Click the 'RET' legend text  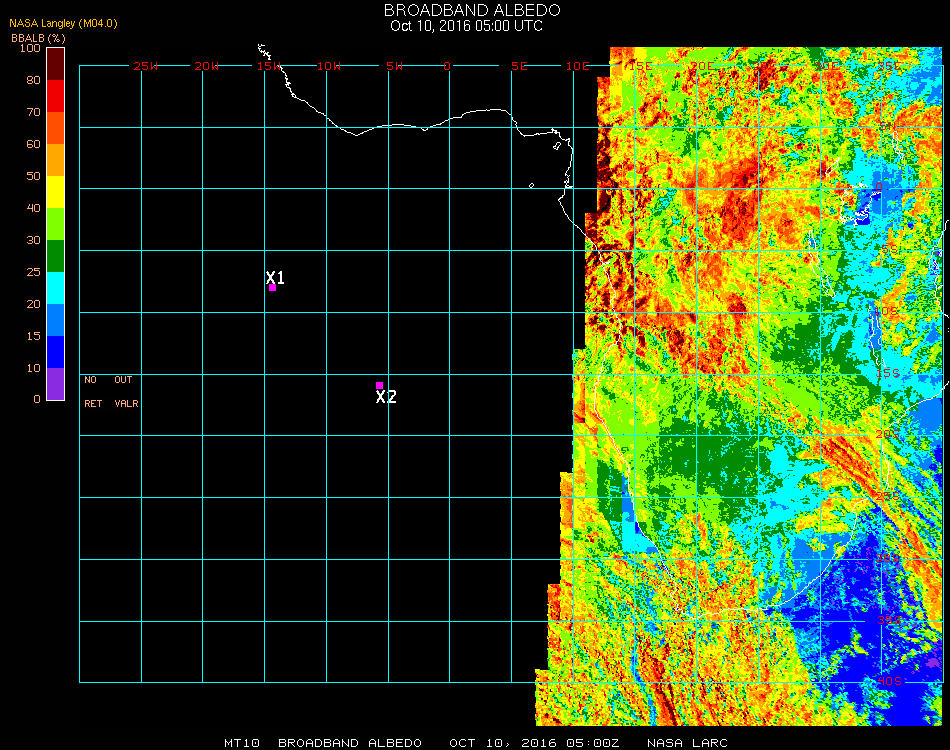pyautogui.click(x=93, y=403)
